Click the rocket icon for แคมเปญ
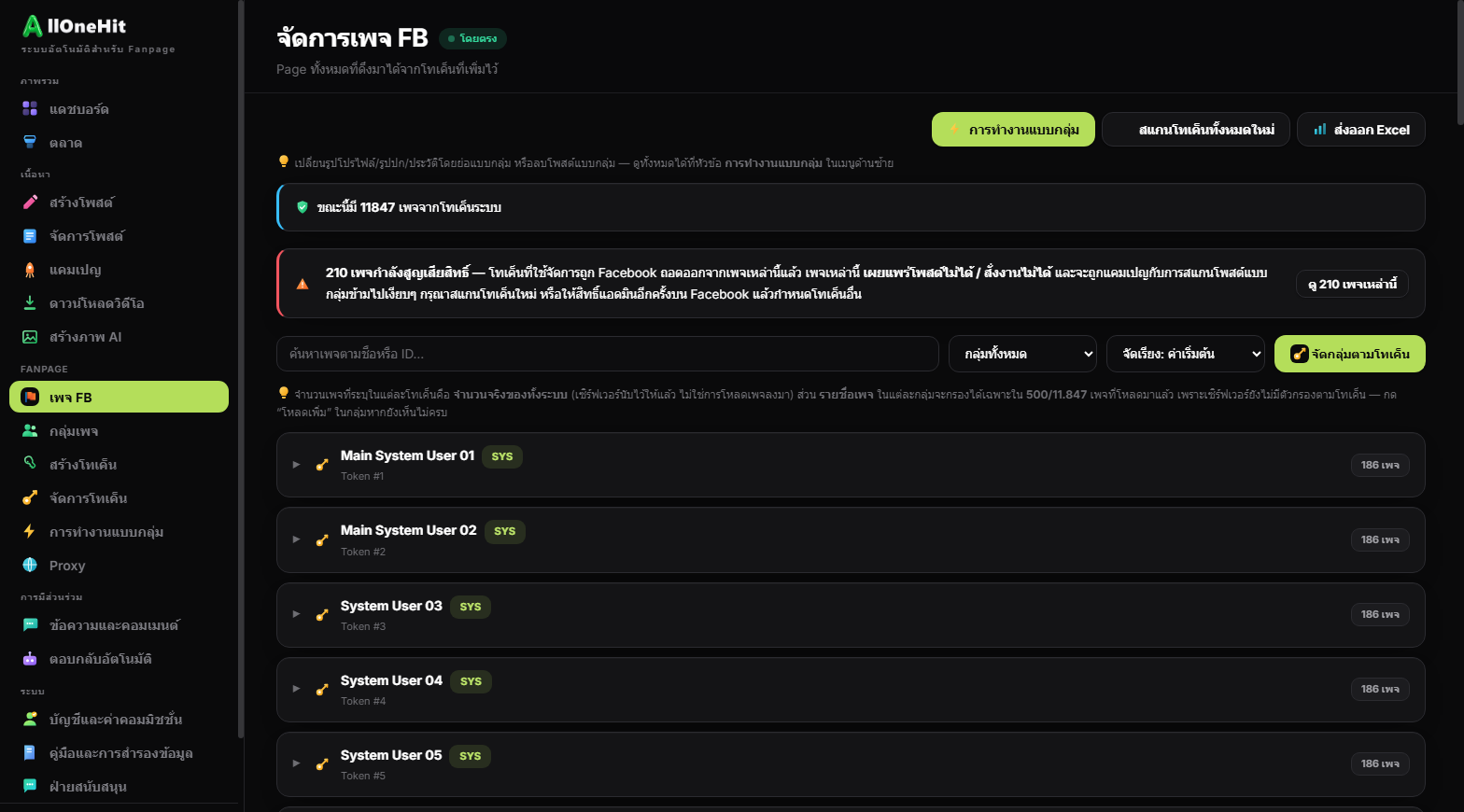This screenshot has width=1464, height=812. tap(30, 270)
